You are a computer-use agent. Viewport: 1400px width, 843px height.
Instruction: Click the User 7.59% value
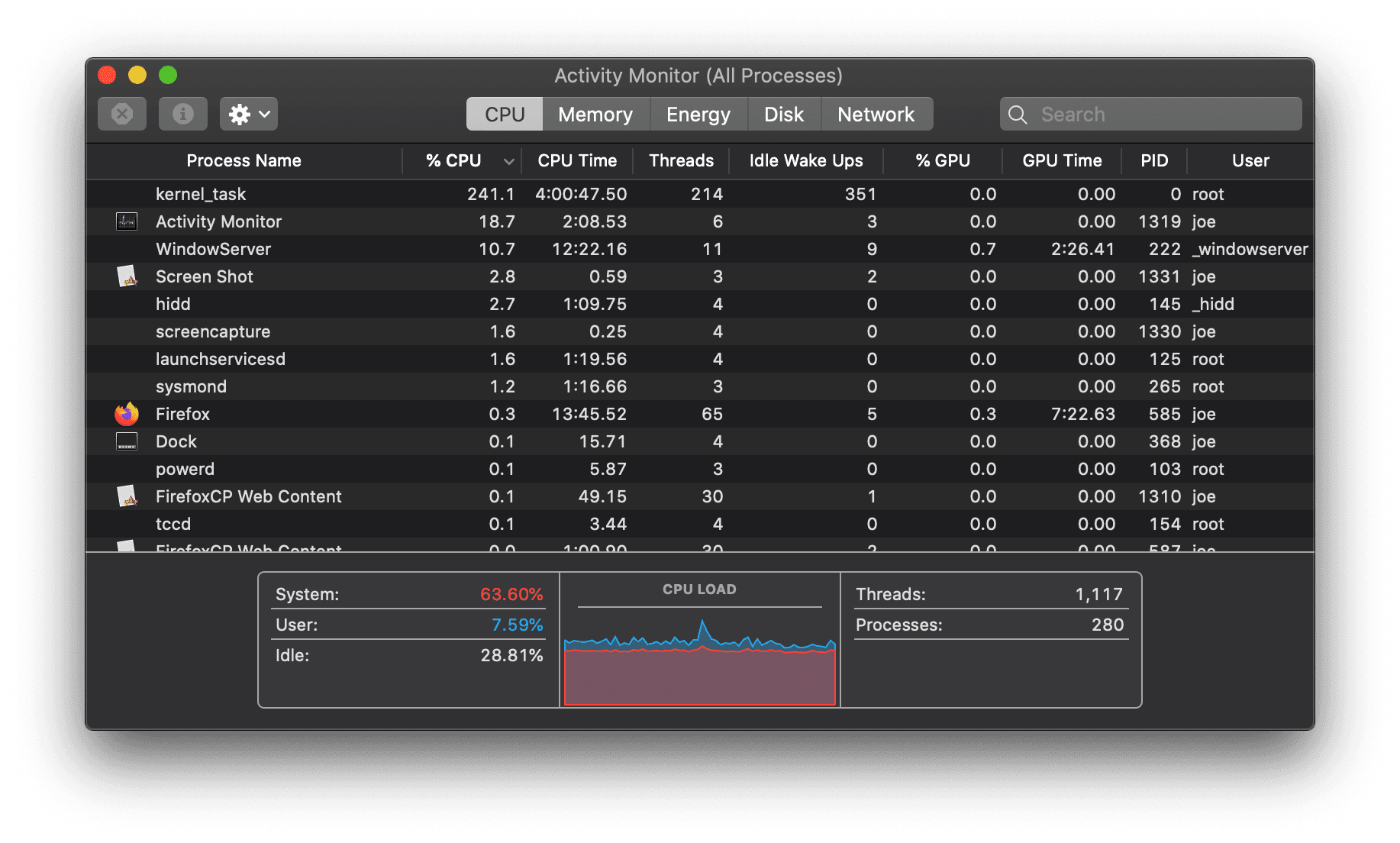click(517, 625)
